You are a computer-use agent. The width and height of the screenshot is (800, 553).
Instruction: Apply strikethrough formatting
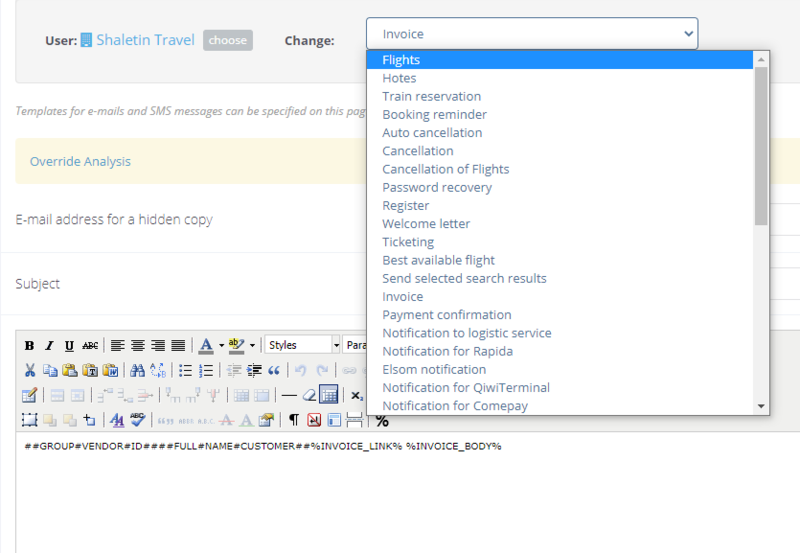(x=90, y=345)
